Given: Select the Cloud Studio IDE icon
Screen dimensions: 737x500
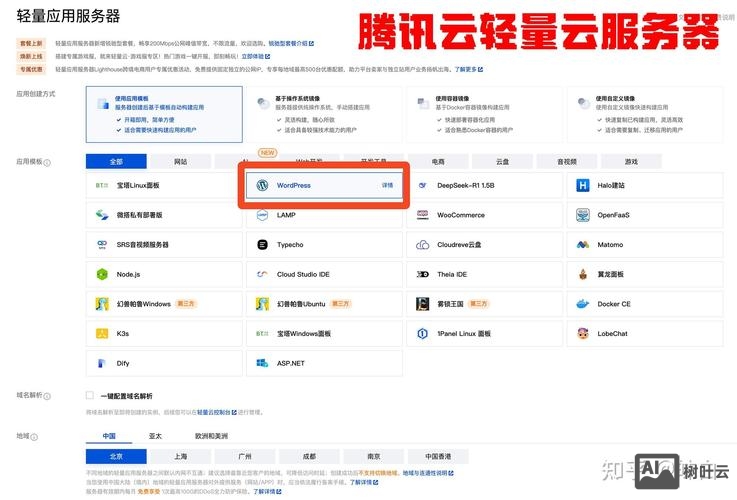Looking at the screenshot, I should pyautogui.click(x=262, y=274).
